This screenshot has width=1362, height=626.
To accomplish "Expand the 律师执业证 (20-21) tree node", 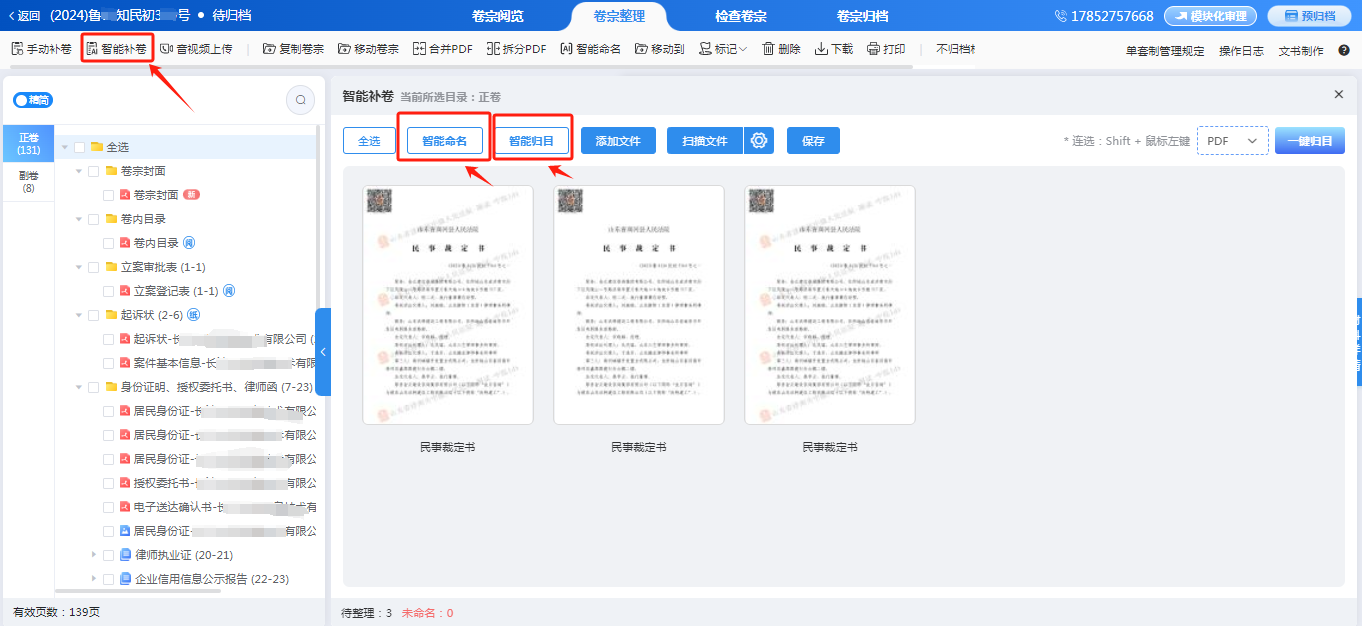I will pyautogui.click(x=95, y=555).
